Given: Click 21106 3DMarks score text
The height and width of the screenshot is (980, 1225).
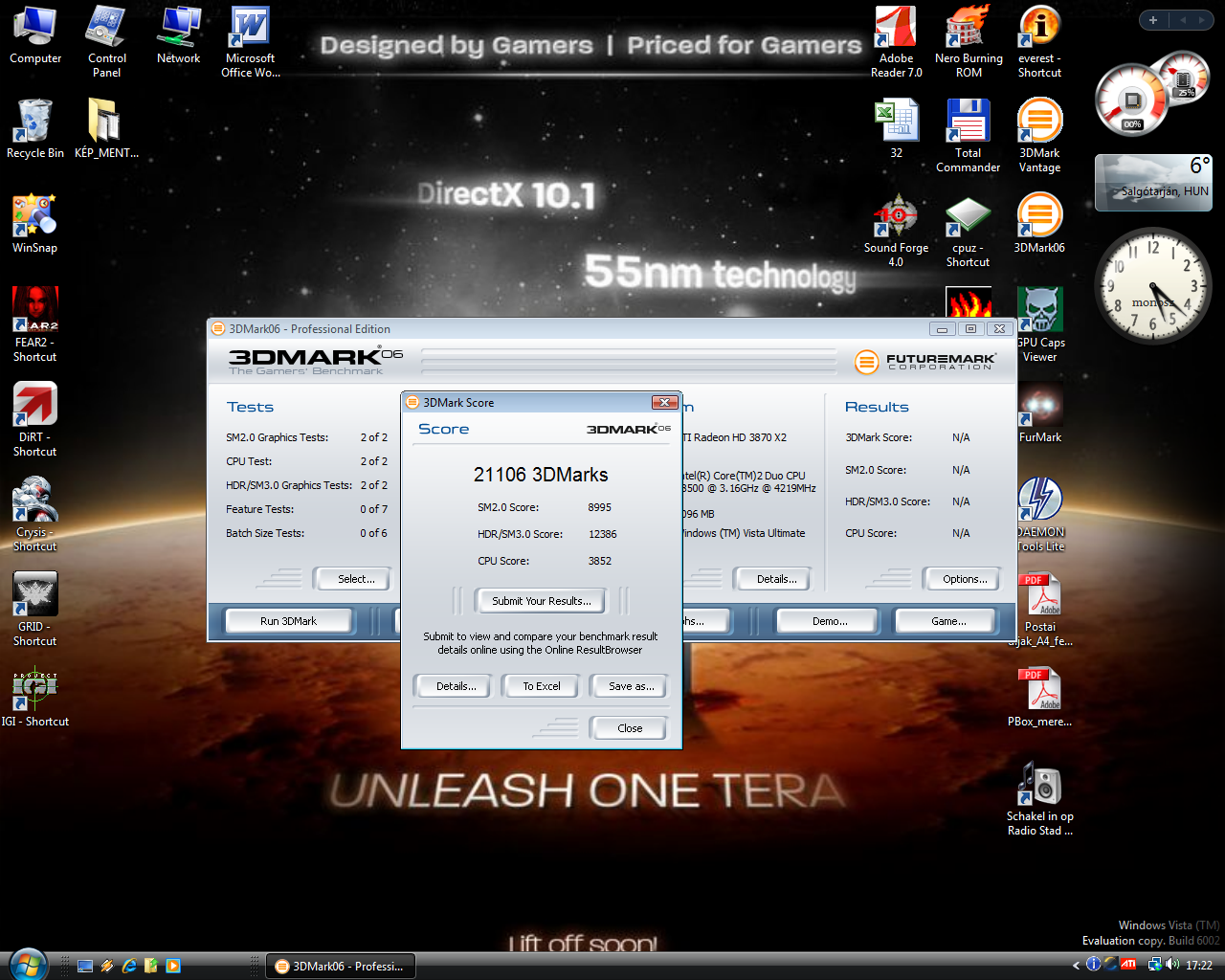Looking at the screenshot, I should (x=541, y=475).
